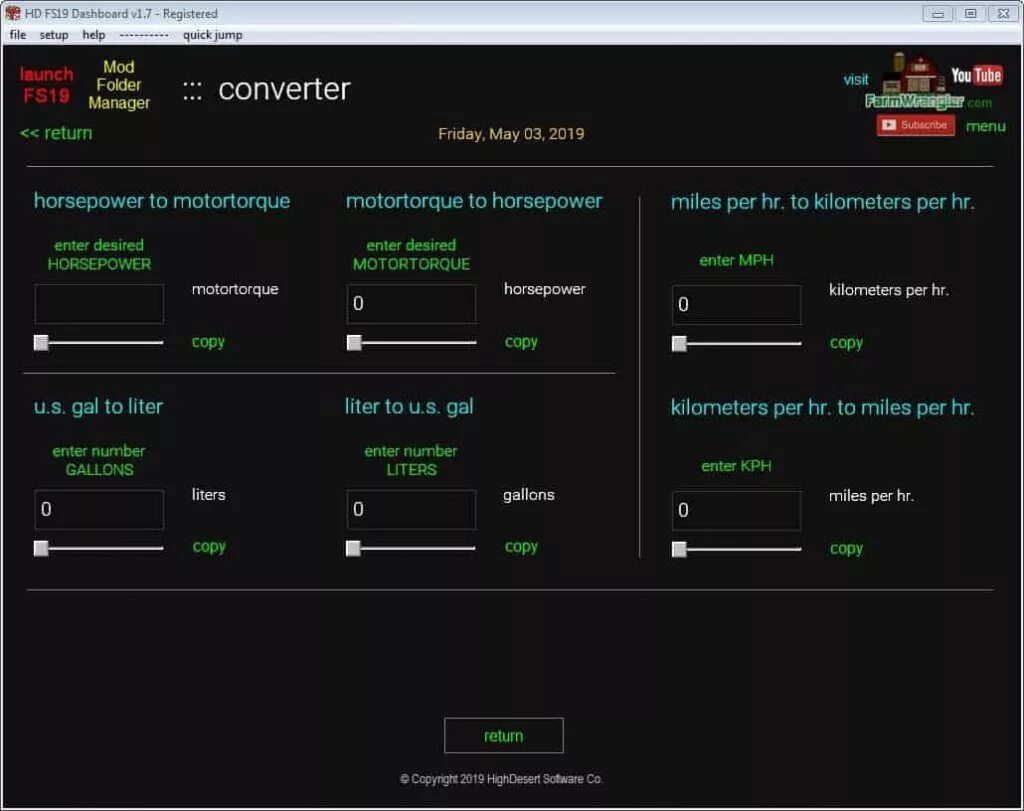The width and height of the screenshot is (1024, 811).
Task: Click the YouTube logo
Action: click(x=975, y=74)
